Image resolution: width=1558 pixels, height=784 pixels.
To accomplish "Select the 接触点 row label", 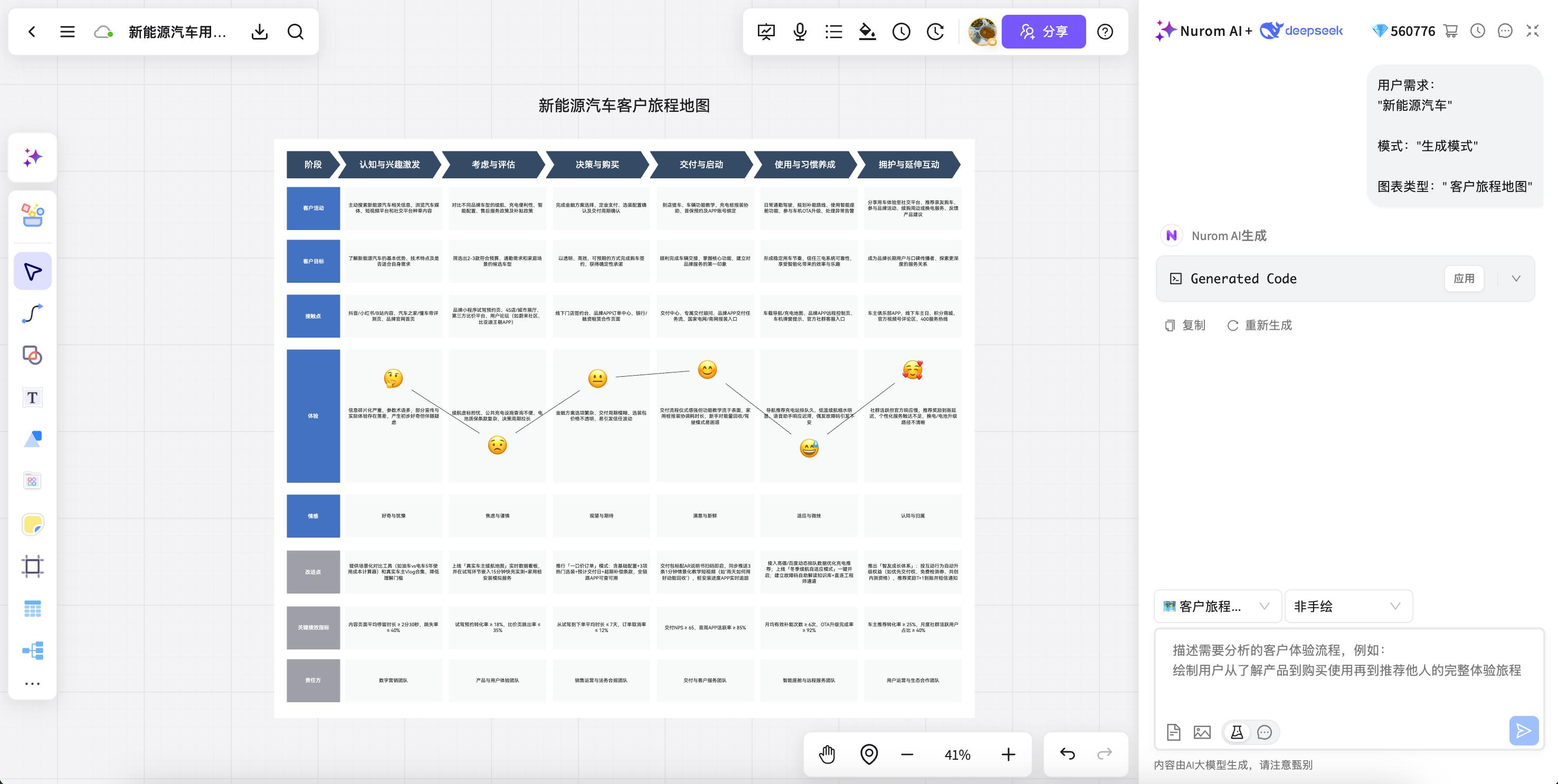I will (312, 315).
